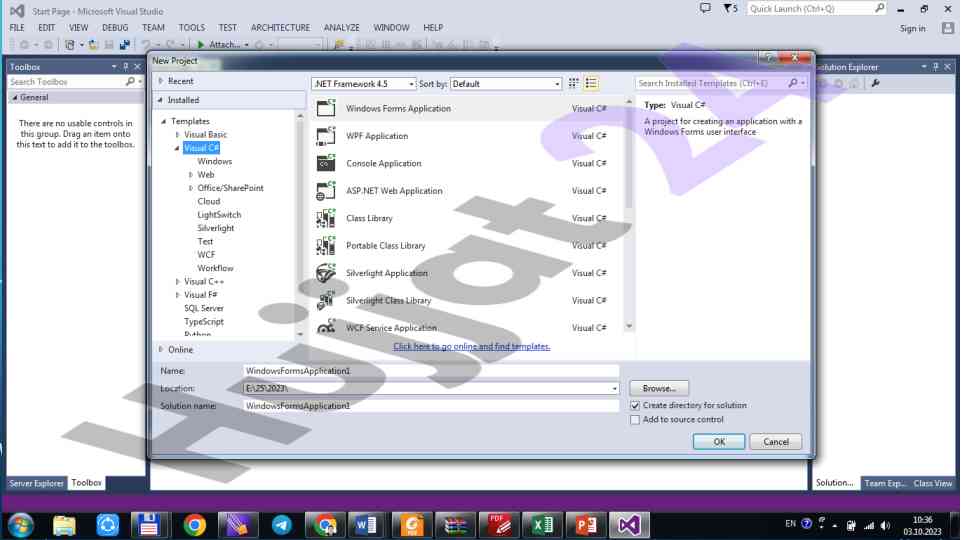This screenshot has height=540, width=961.
Task: Click Sign in at top right
Action: click(x=912, y=28)
